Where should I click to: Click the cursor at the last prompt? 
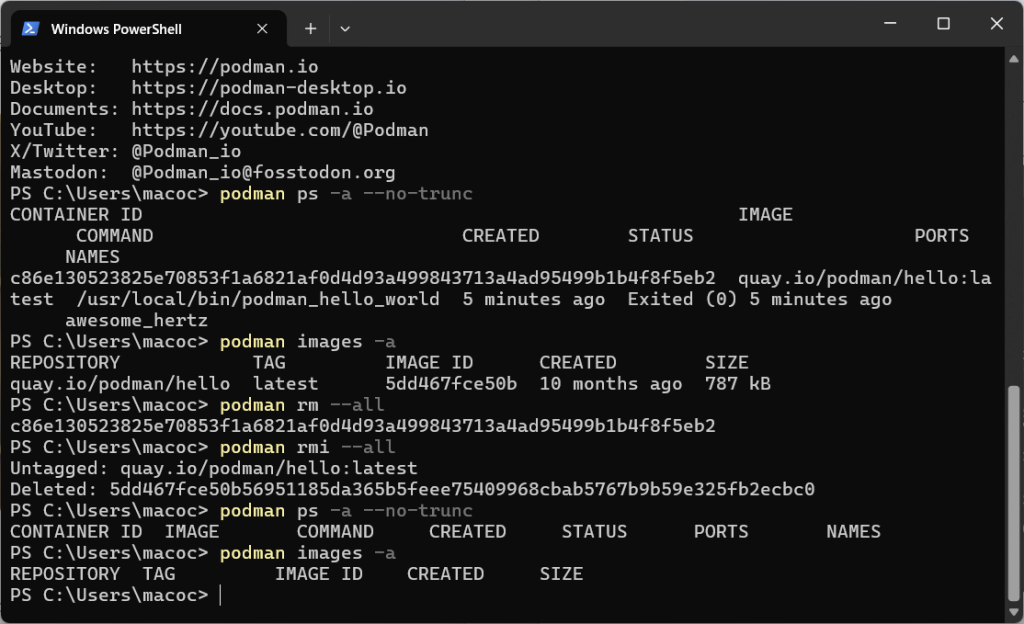tap(220, 595)
